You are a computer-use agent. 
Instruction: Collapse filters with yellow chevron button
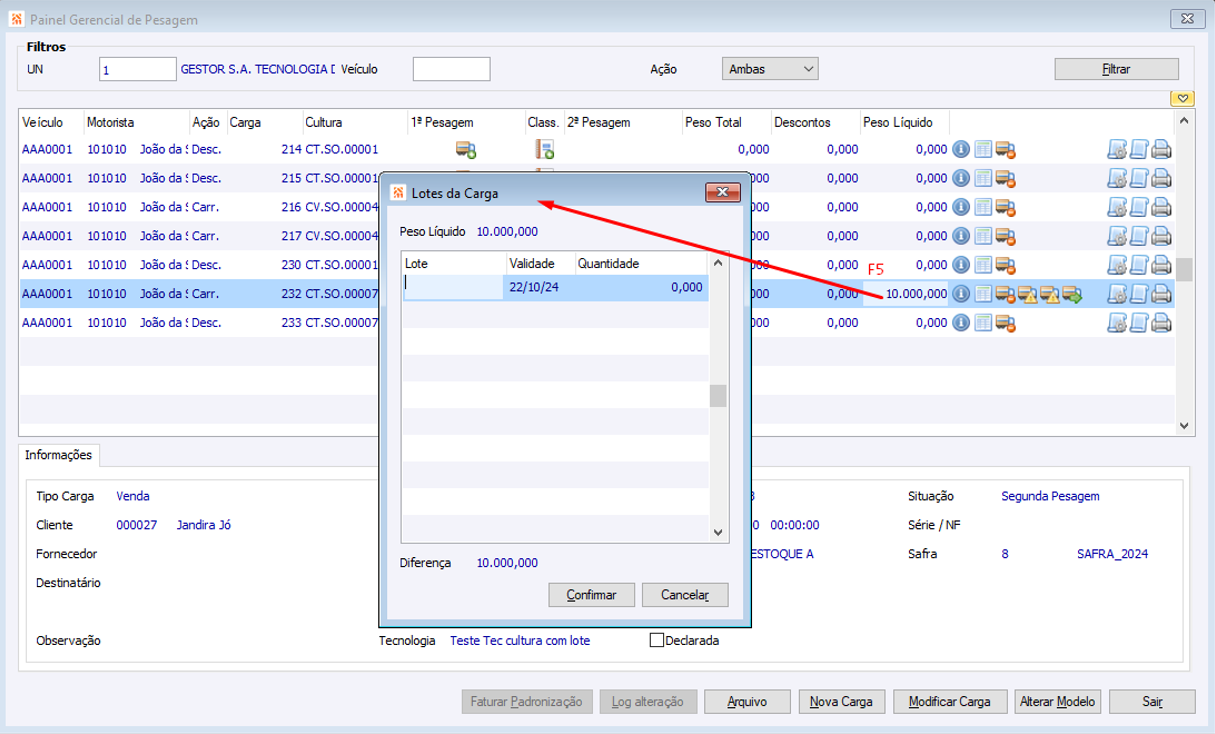pos(1183,98)
